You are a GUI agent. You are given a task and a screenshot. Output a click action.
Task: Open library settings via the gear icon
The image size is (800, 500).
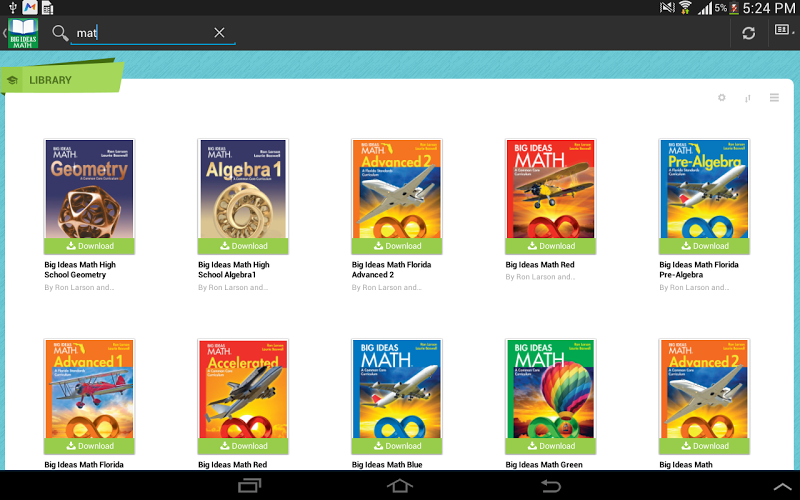point(721,97)
